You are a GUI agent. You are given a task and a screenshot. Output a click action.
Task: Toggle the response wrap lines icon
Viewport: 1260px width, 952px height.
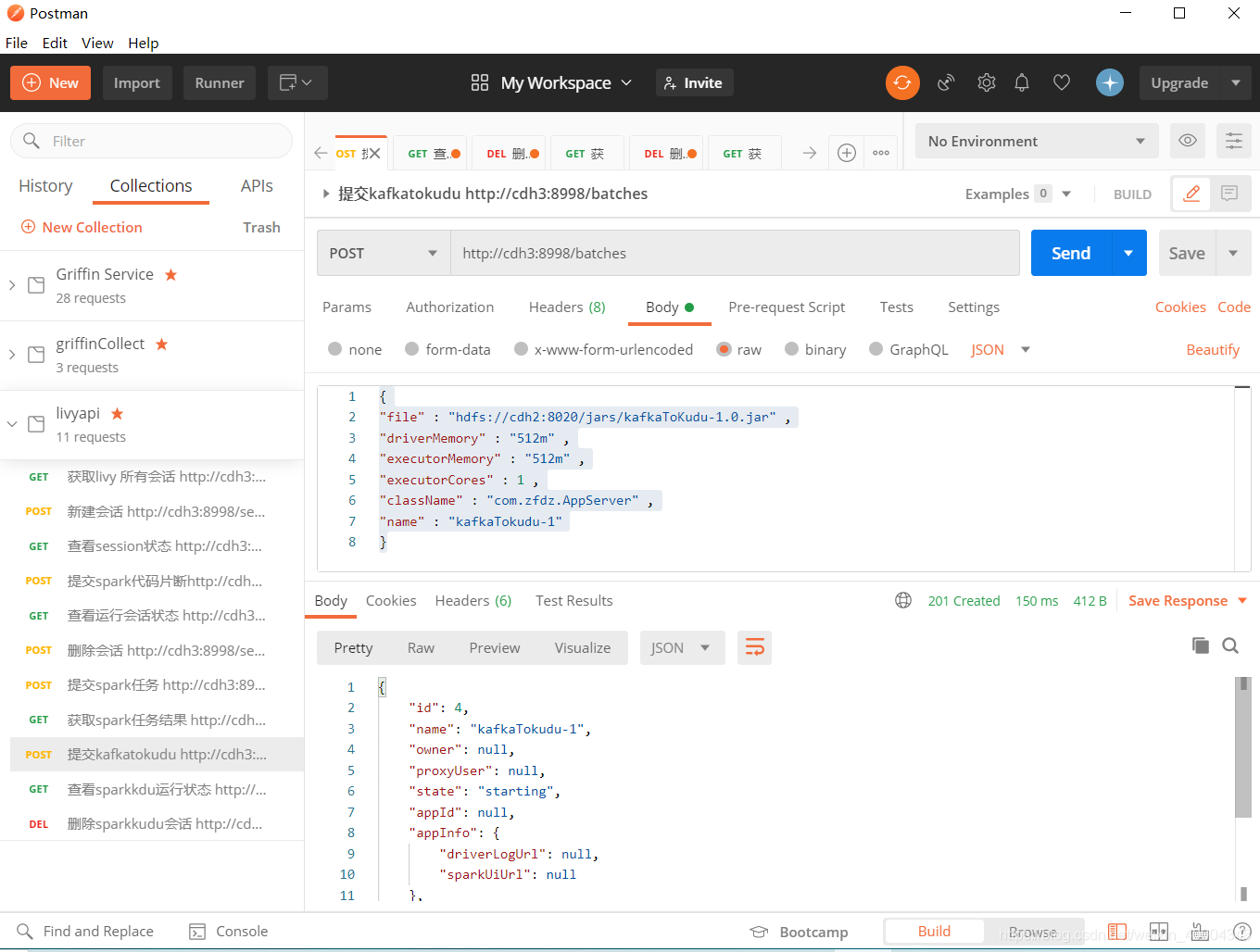coord(755,647)
